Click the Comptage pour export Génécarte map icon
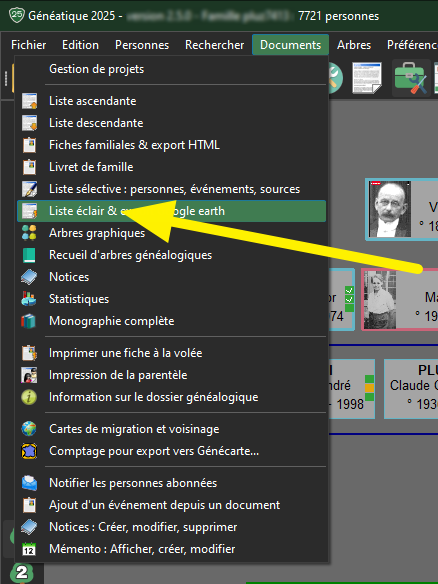438x584 pixels. [29, 451]
